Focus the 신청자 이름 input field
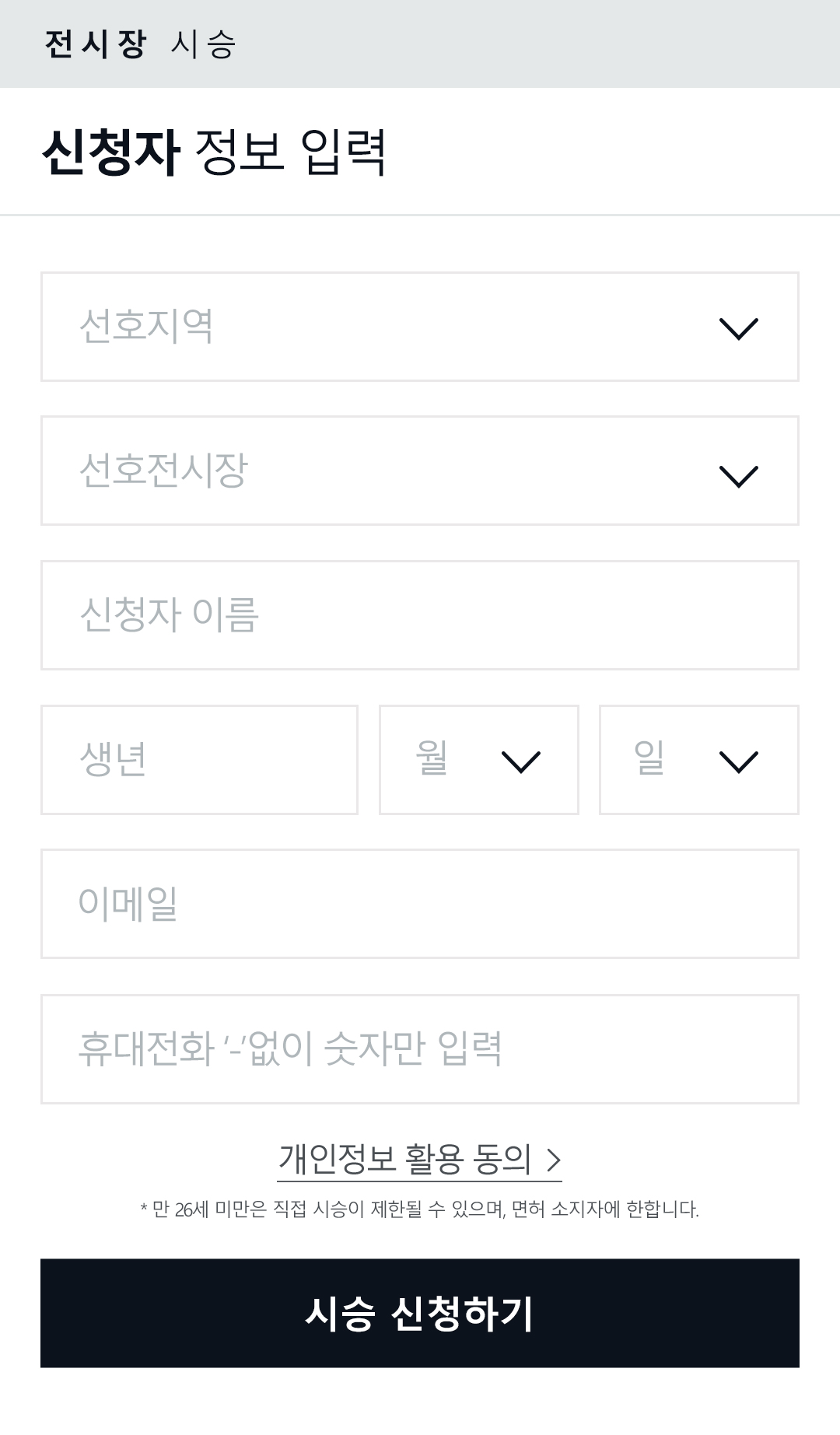This screenshot has height=1435, width=840. 419,615
